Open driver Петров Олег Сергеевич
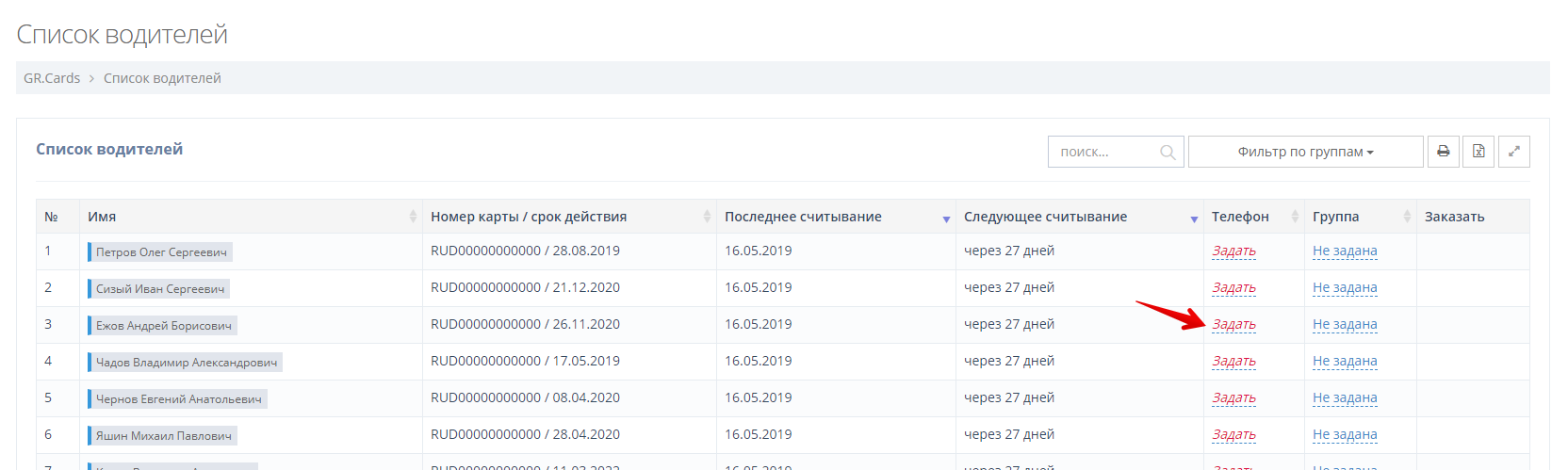 [160, 251]
